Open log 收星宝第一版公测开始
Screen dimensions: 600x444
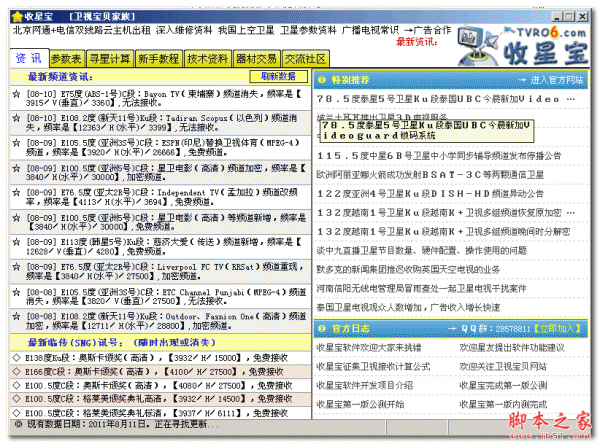pos(360,404)
